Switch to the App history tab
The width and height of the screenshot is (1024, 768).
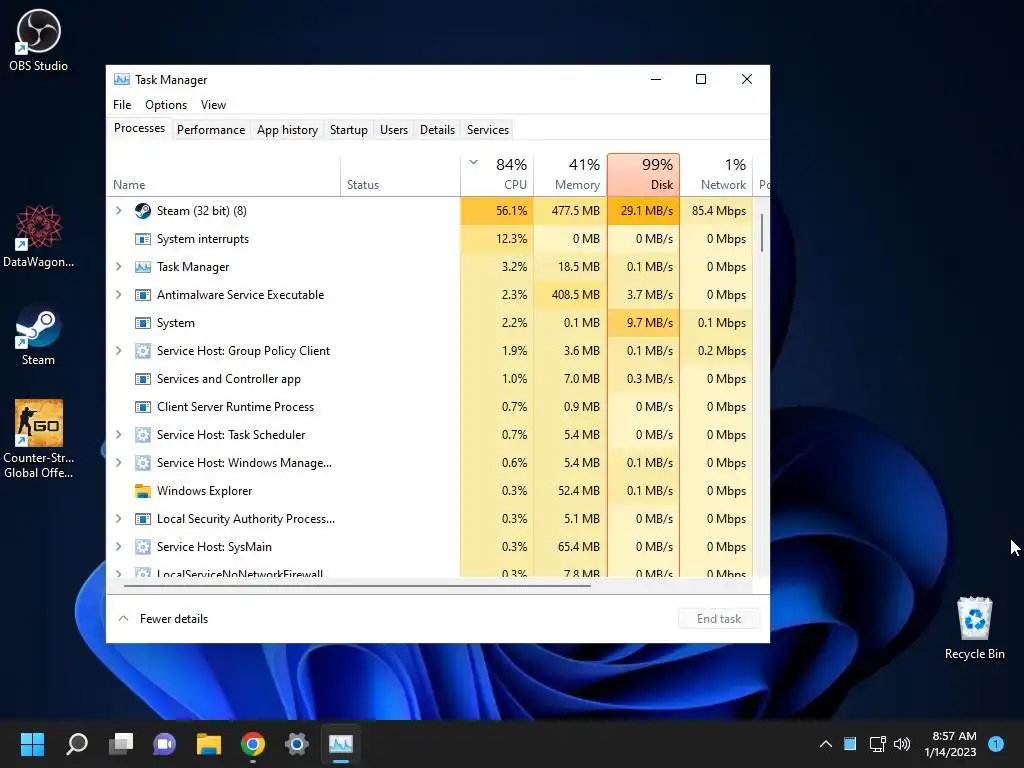(x=287, y=130)
